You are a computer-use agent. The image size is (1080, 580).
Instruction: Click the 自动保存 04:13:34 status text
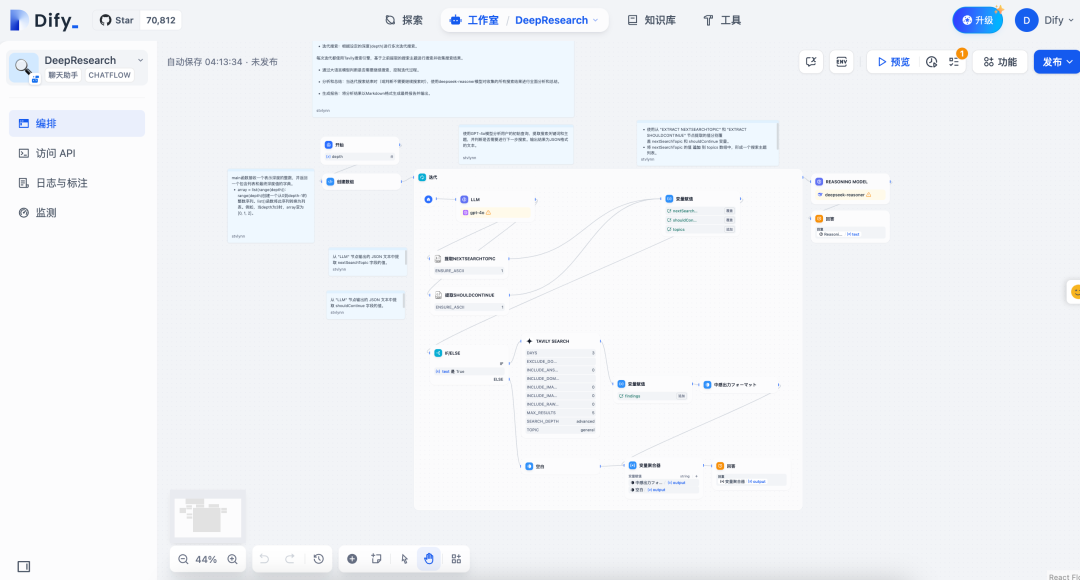click(222, 61)
